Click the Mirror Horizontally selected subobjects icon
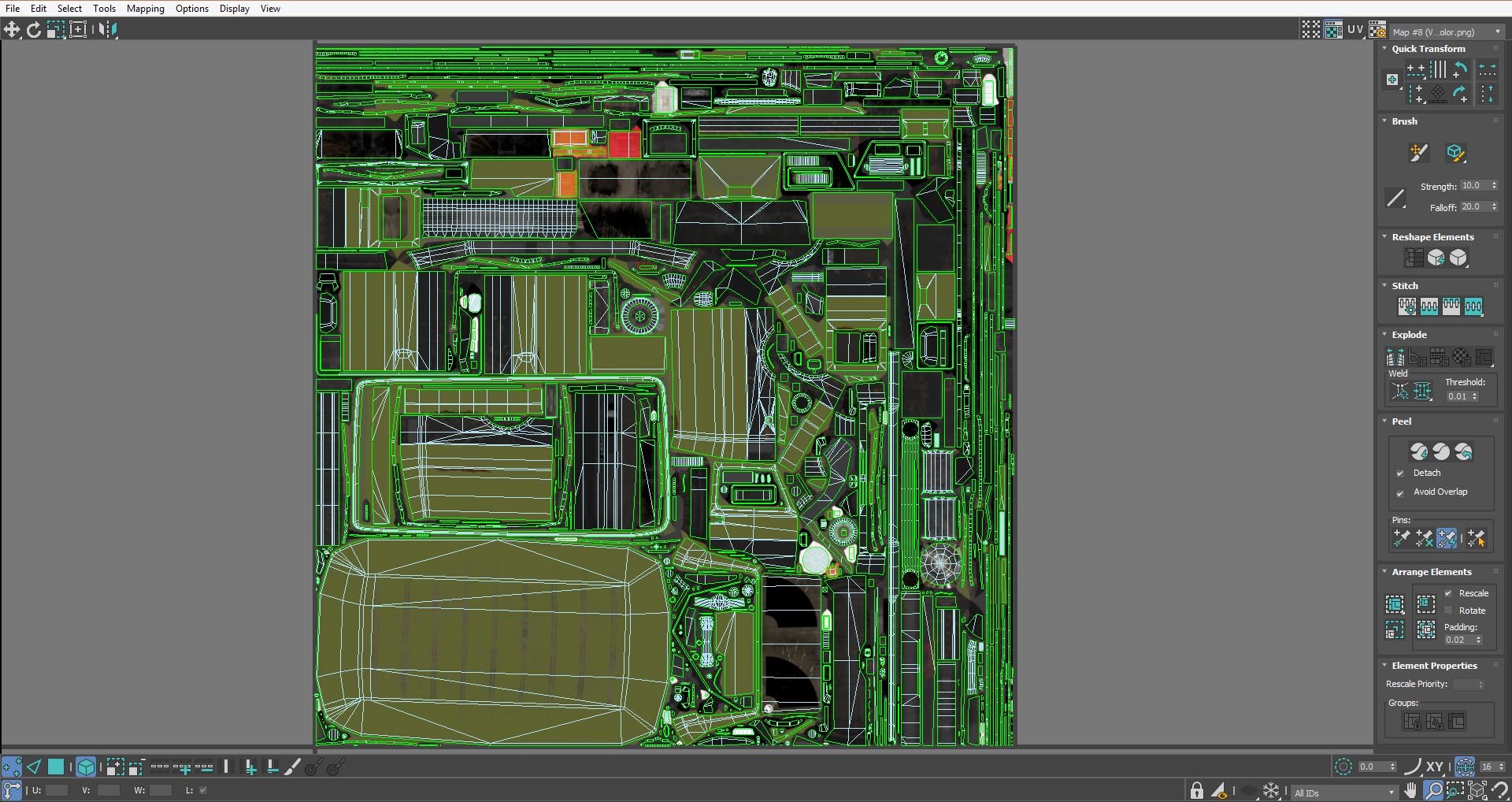The height and width of the screenshot is (802, 1512). click(107, 30)
